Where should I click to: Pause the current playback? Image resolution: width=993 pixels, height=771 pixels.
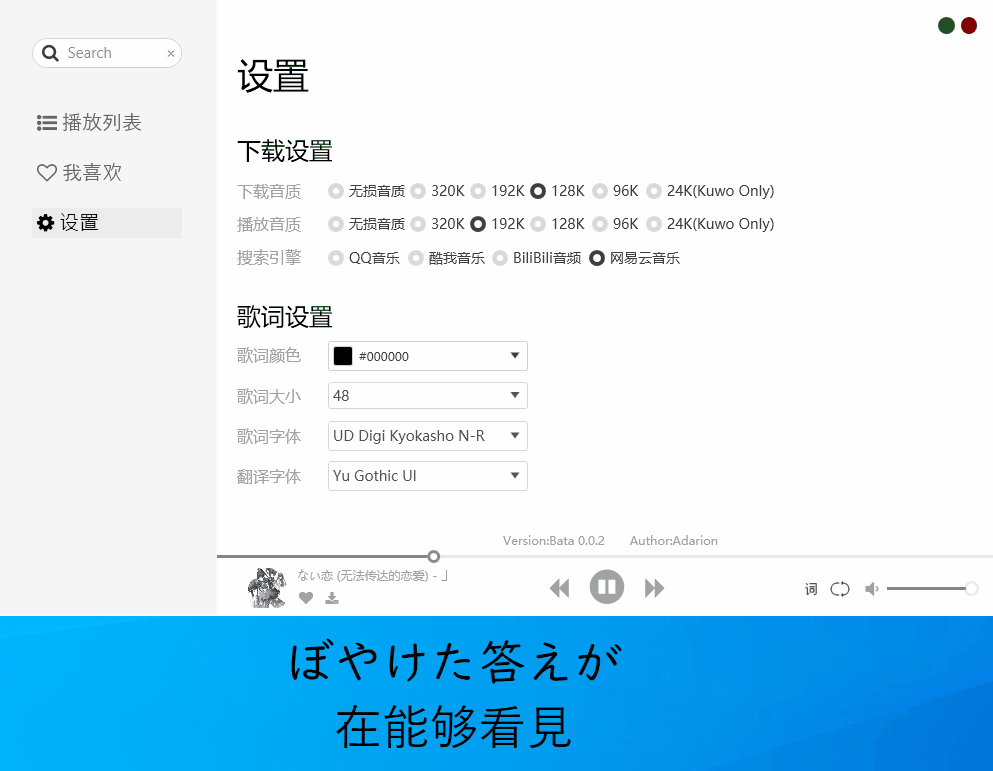click(607, 587)
